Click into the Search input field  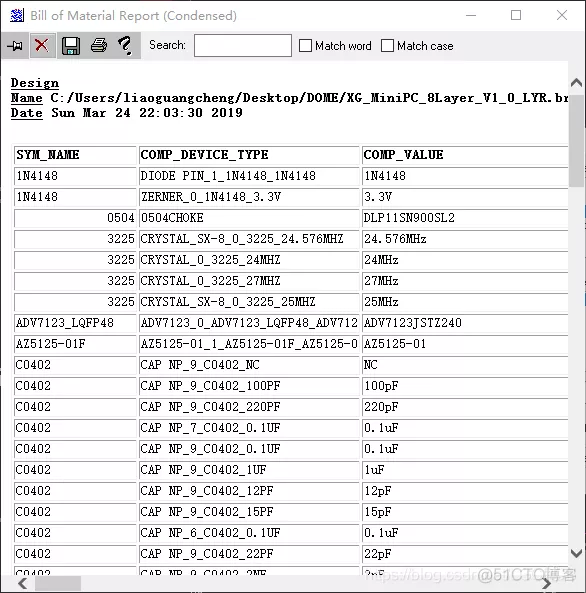coord(243,46)
